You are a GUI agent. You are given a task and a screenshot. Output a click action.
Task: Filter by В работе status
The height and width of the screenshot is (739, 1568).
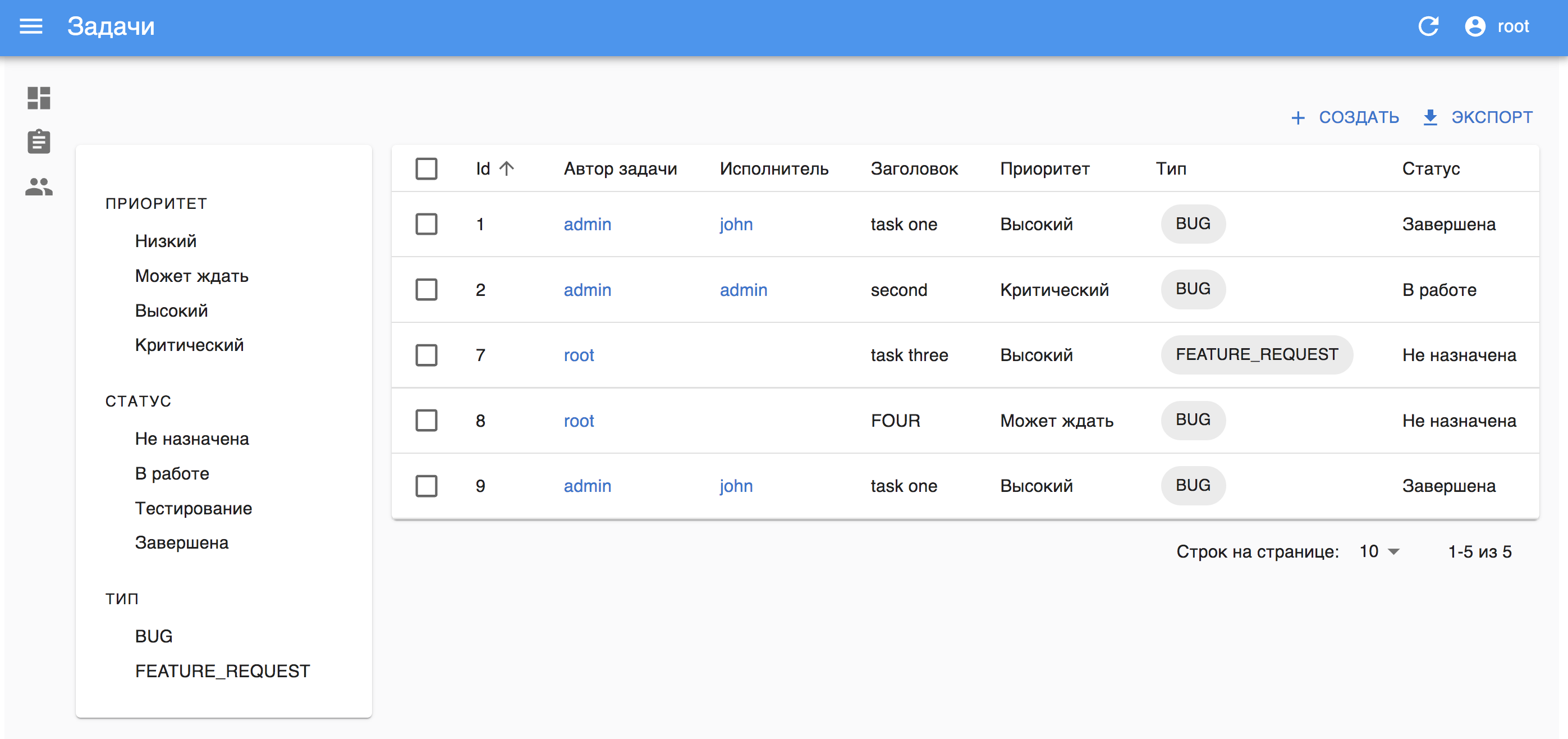tap(172, 474)
